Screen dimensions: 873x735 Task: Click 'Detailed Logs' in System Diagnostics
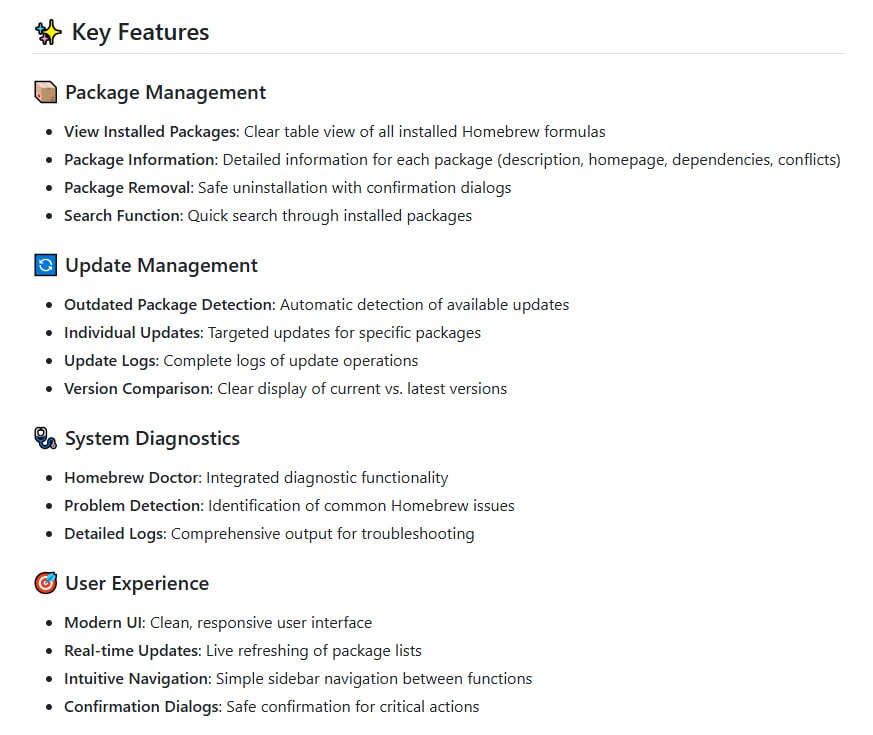click(x=114, y=534)
